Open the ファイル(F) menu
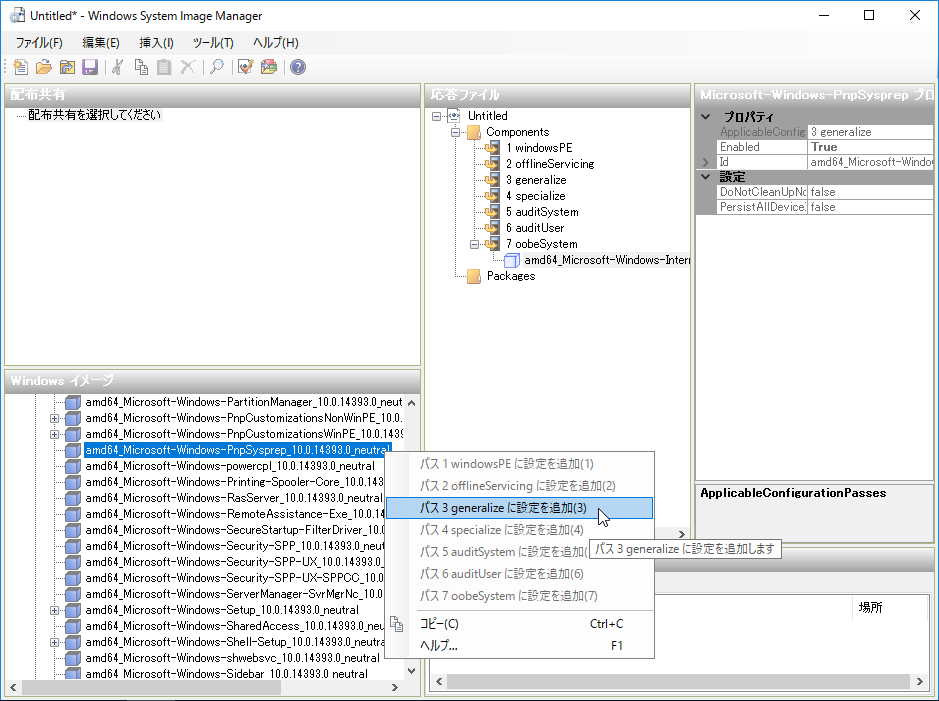This screenshot has height=701, width=939. tap(39, 43)
